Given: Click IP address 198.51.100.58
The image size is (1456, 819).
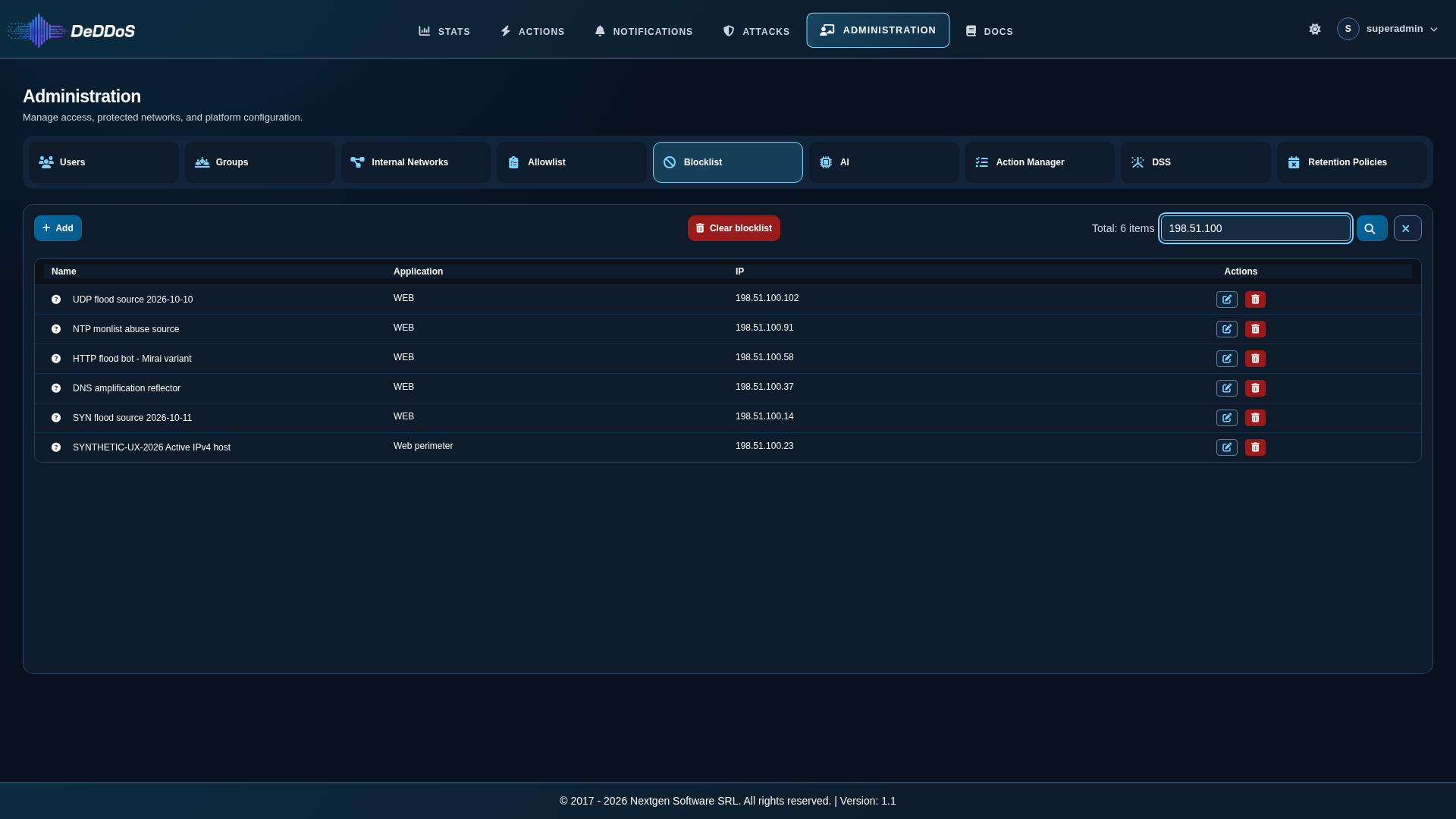Looking at the screenshot, I should 764,357.
